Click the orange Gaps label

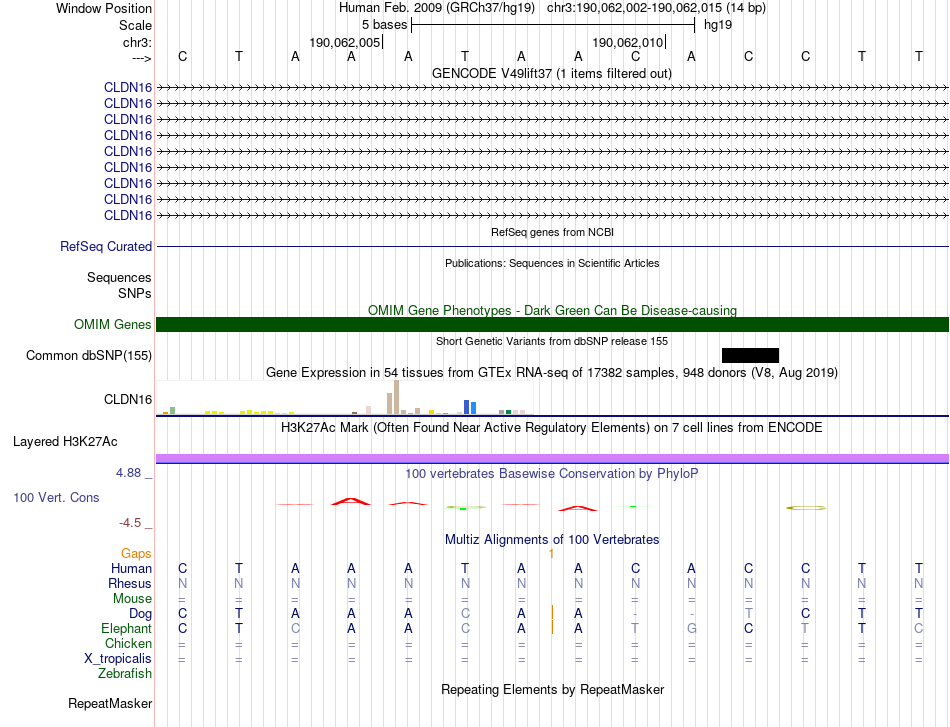tap(136, 553)
